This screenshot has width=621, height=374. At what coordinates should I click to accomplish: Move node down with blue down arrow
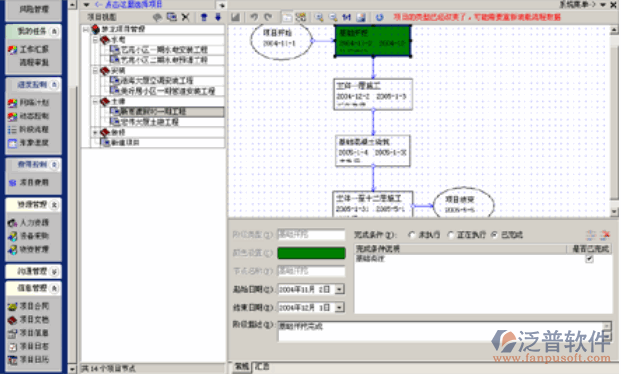pos(218,17)
